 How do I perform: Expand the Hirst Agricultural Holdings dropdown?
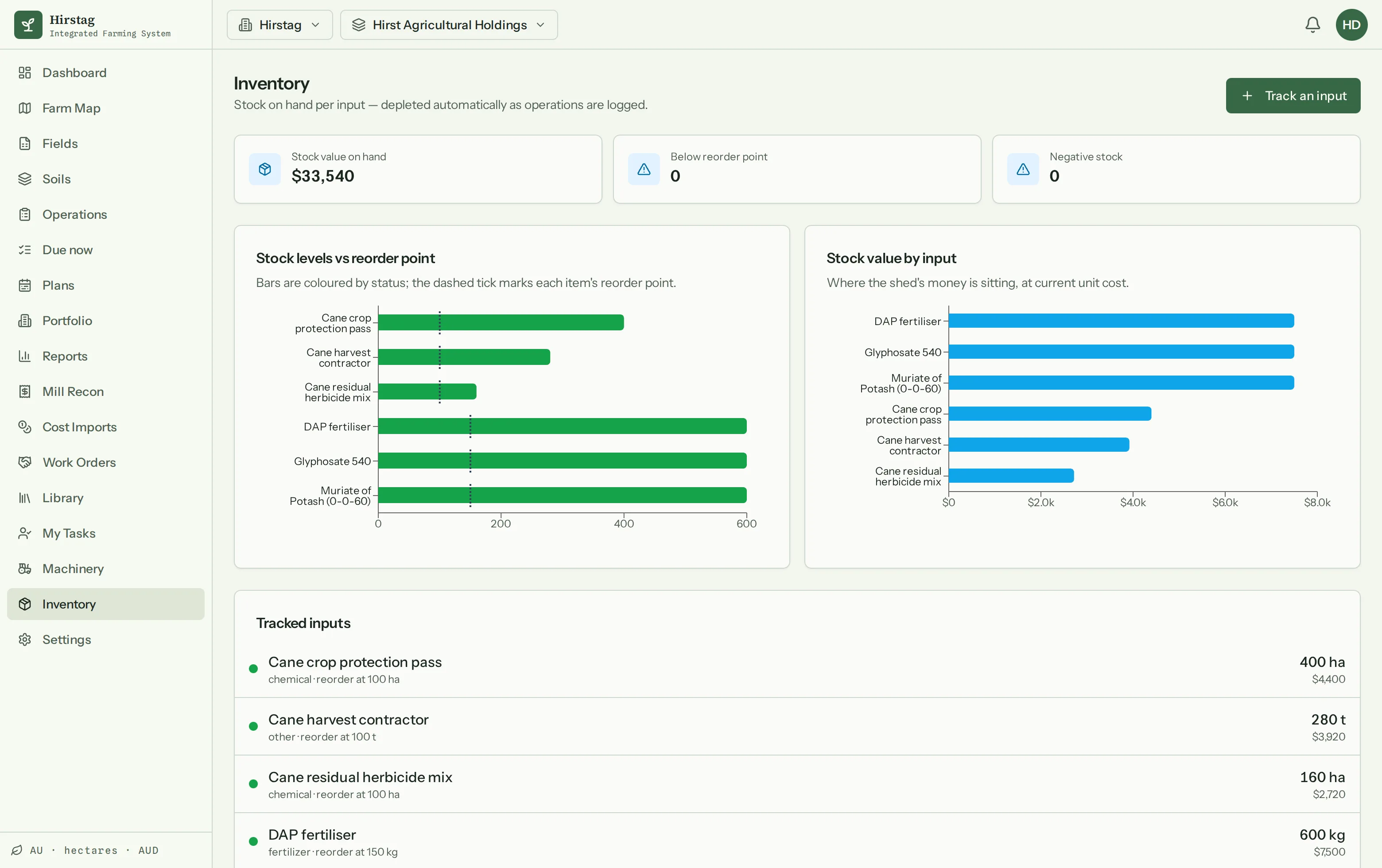pos(449,25)
